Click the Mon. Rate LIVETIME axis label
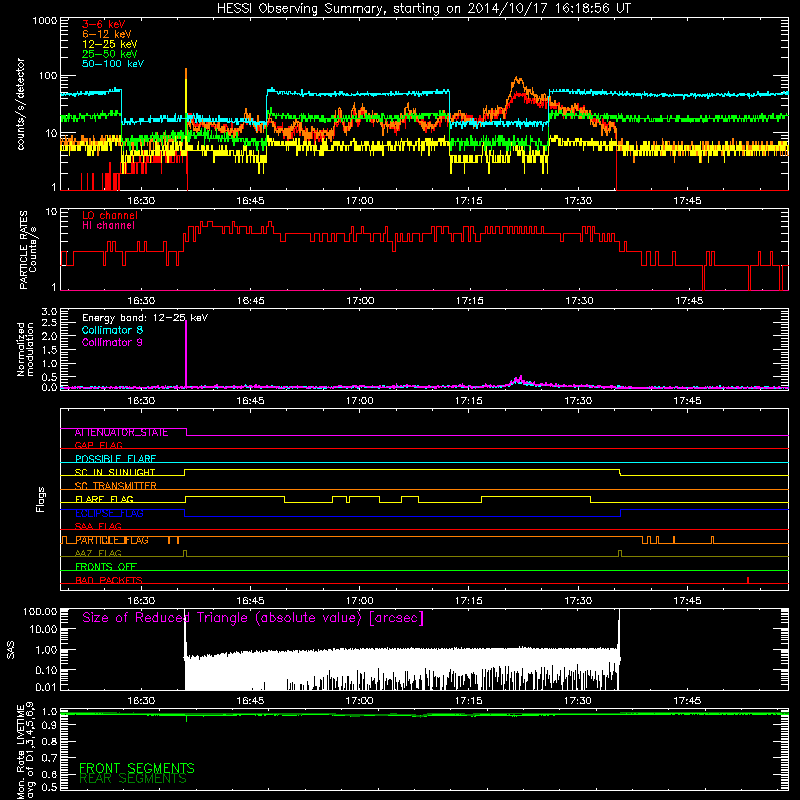The height and width of the screenshot is (800, 800). [26, 750]
